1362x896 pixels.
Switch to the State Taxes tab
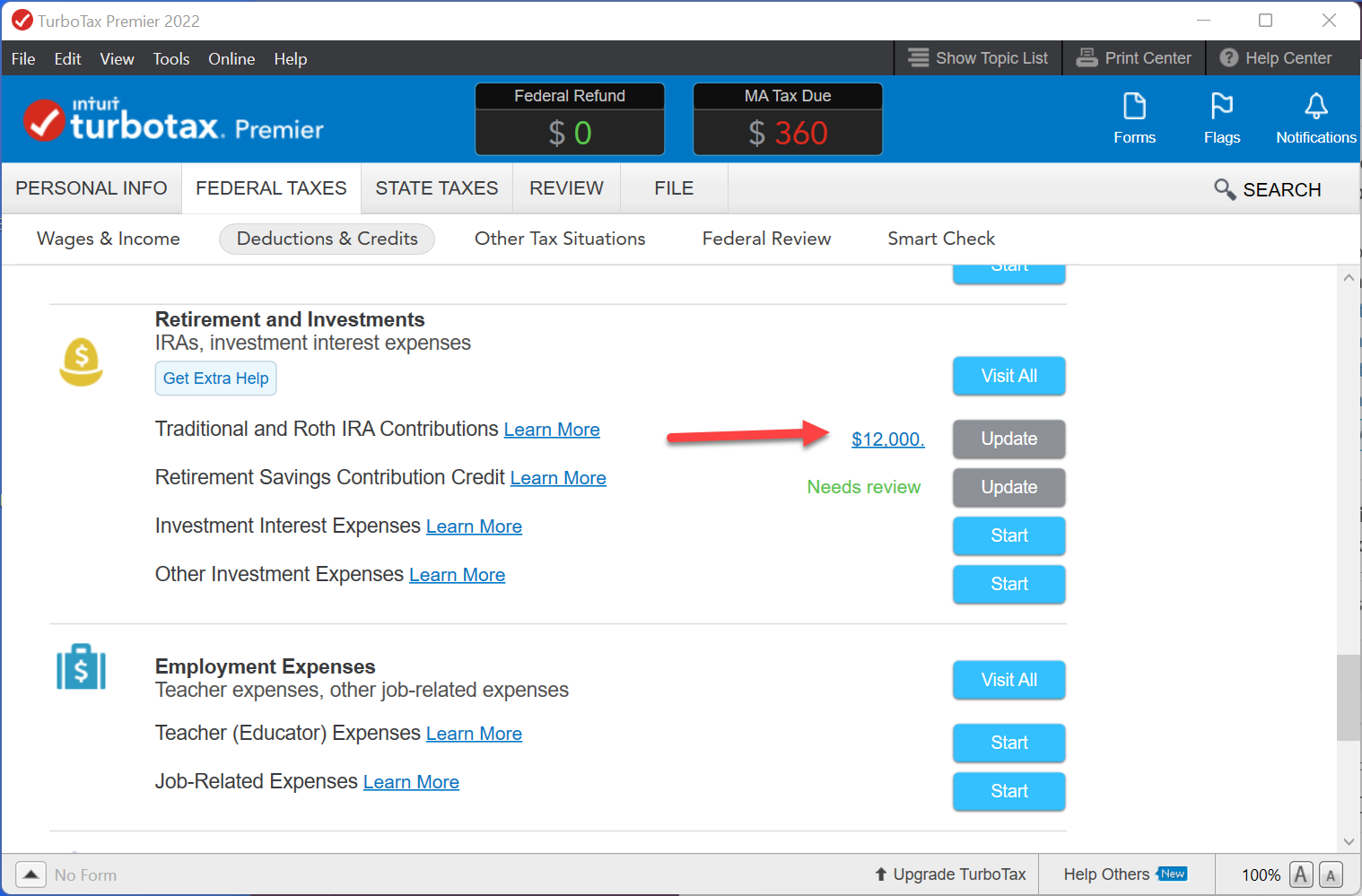click(x=437, y=188)
